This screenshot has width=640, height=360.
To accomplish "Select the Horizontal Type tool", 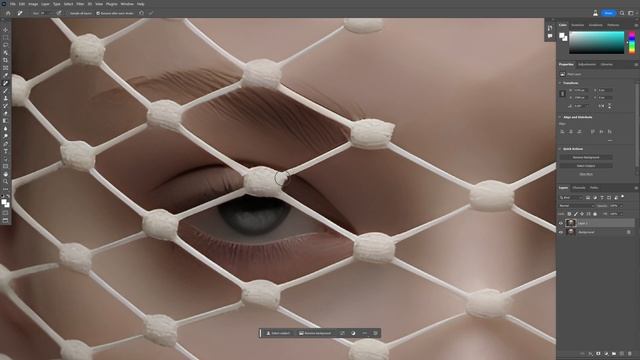I will tap(5, 151).
